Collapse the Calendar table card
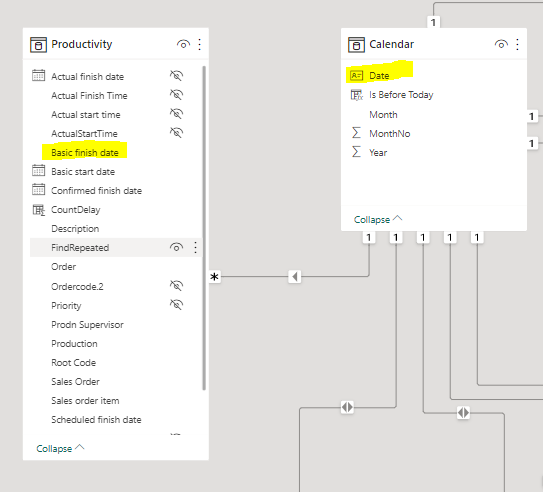Viewport: 543px width, 492px height. [378, 219]
